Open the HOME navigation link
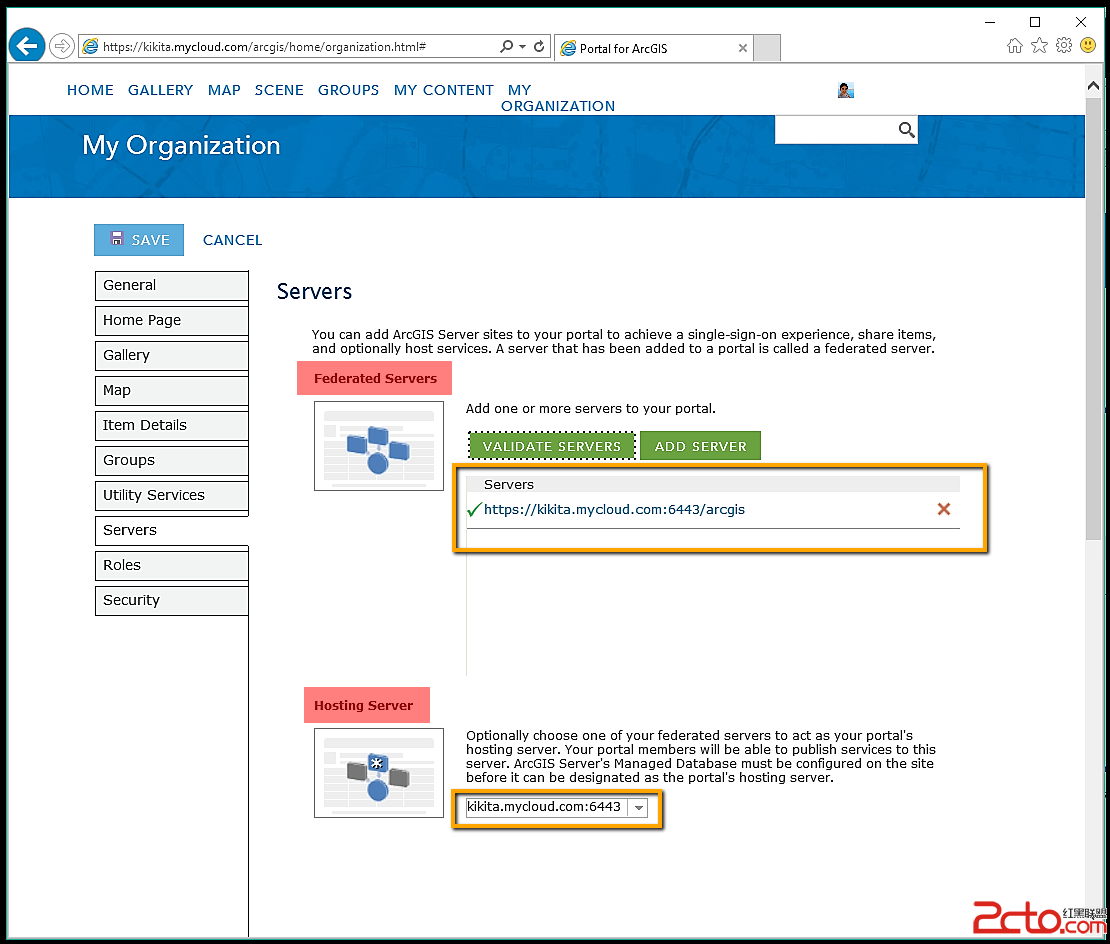This screenshot has height=944, width=1110. point(90,90)
